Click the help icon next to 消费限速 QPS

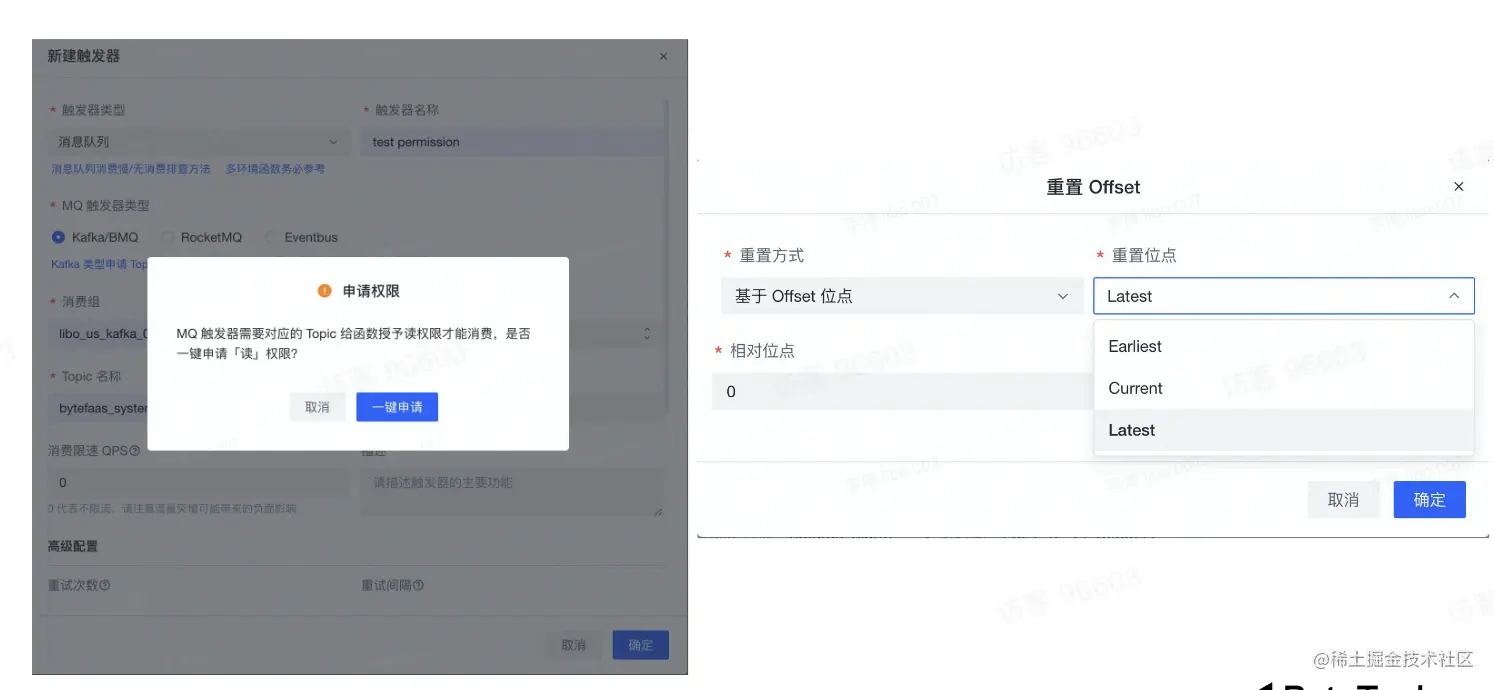[135, 451]
